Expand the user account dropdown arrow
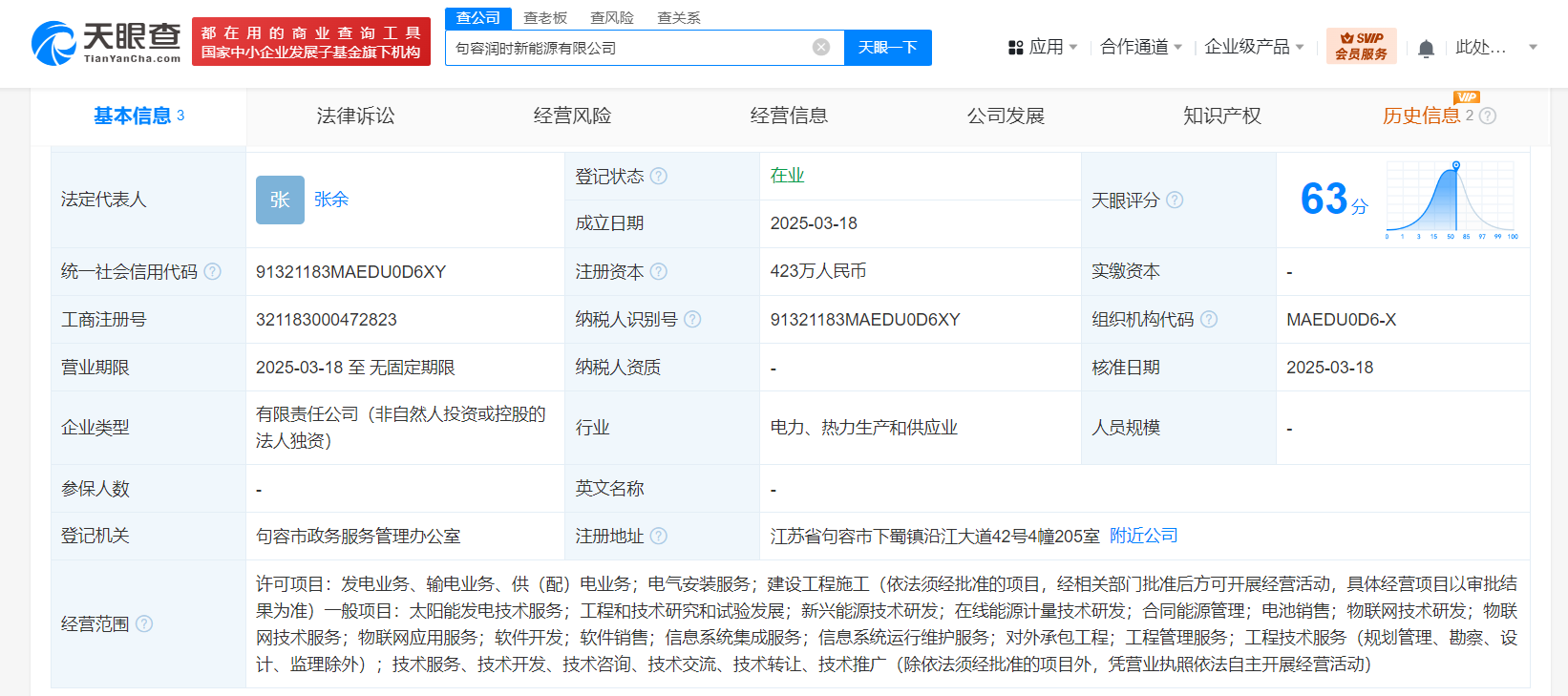Viewport: 1568px width, 696px height. (1533, 47)
